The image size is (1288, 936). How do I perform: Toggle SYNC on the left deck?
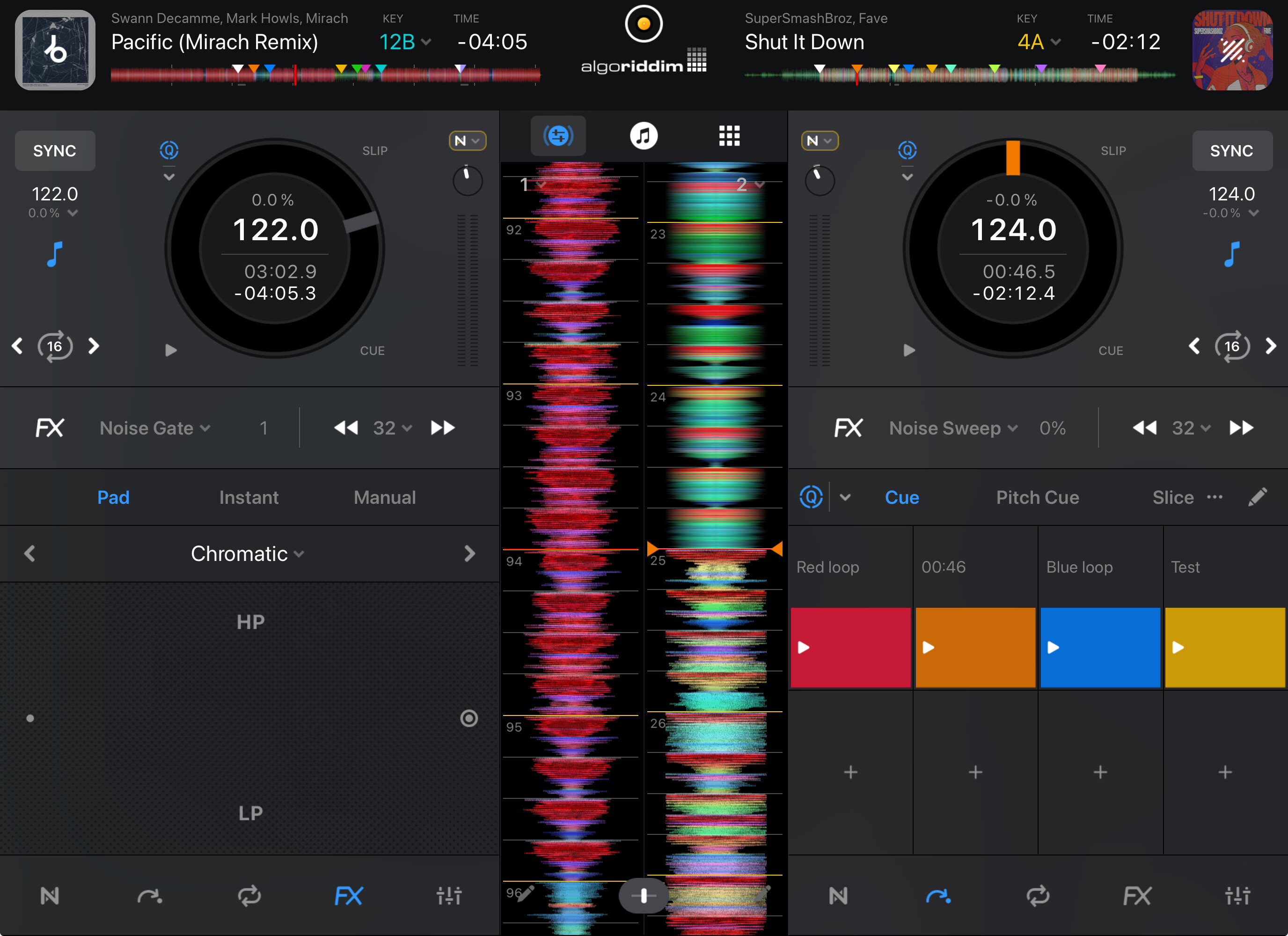[x=54, y=151]
